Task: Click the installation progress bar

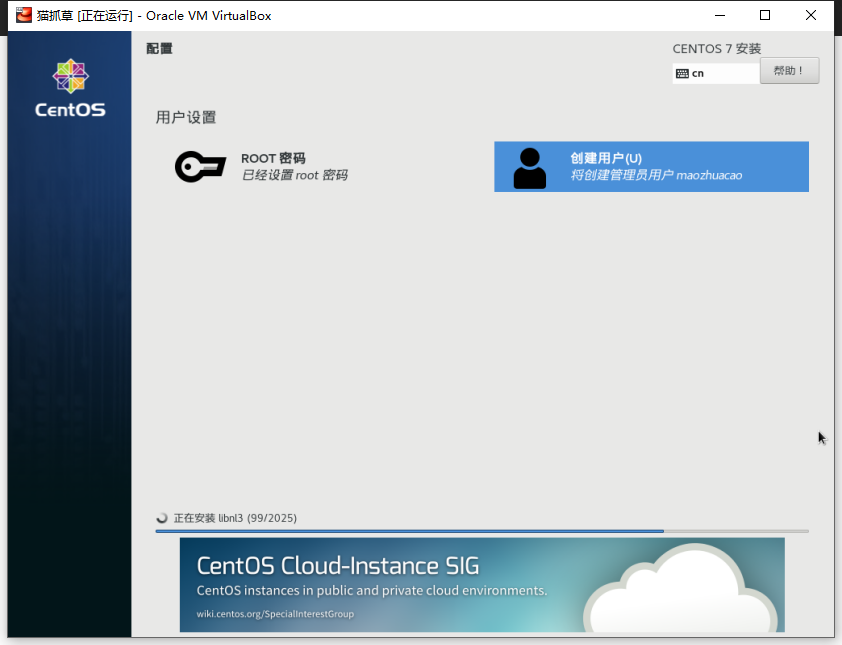Action: click(x=482, y=531)
